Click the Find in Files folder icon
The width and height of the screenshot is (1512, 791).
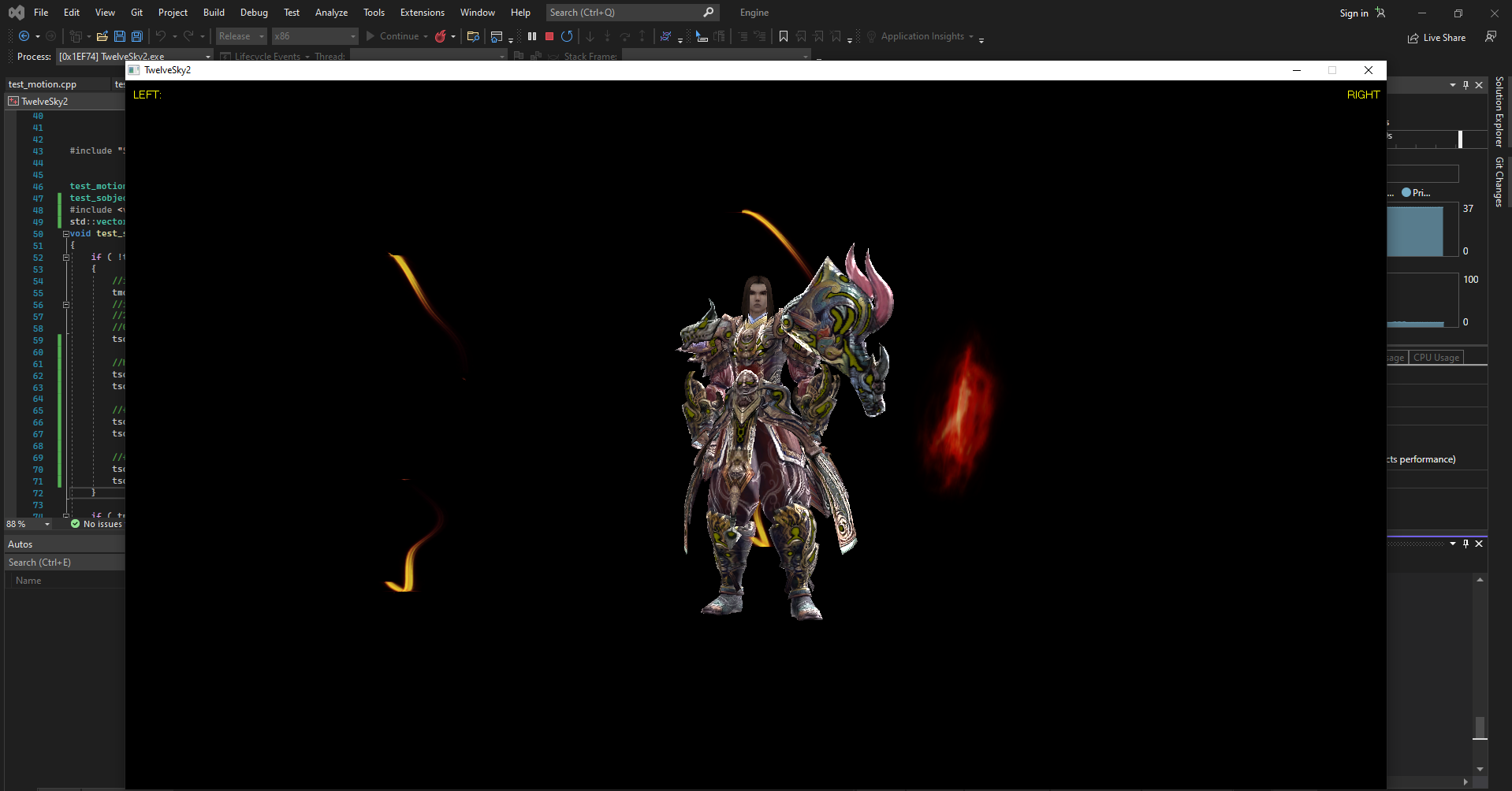473,36
